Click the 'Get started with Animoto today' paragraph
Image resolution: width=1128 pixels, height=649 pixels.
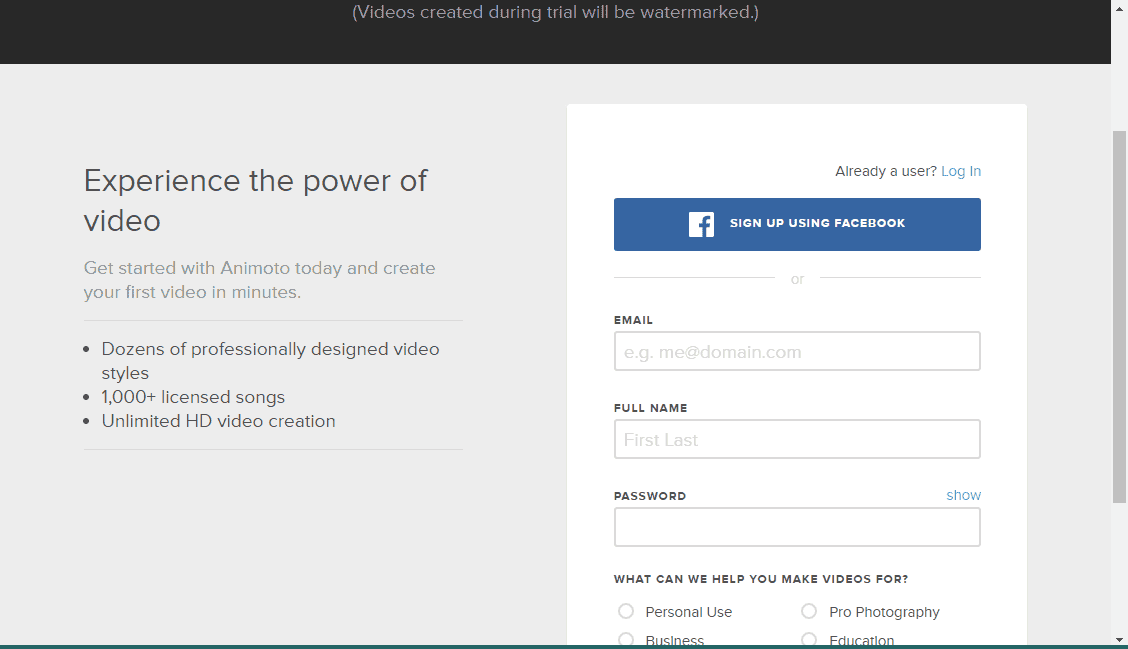pos(259,280)
